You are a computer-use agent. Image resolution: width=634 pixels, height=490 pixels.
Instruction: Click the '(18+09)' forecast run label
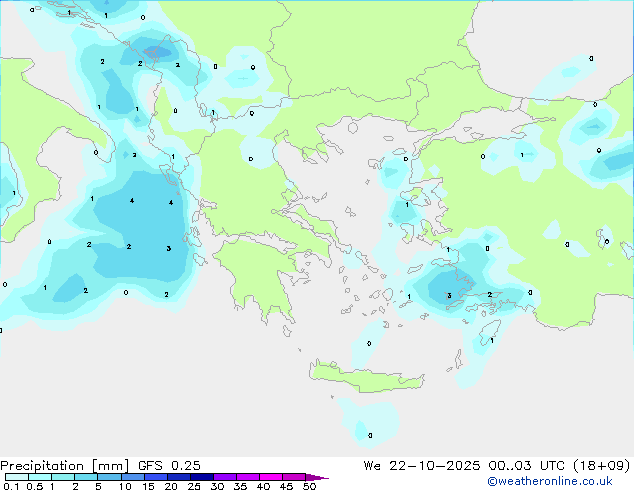tap(602, 466)
